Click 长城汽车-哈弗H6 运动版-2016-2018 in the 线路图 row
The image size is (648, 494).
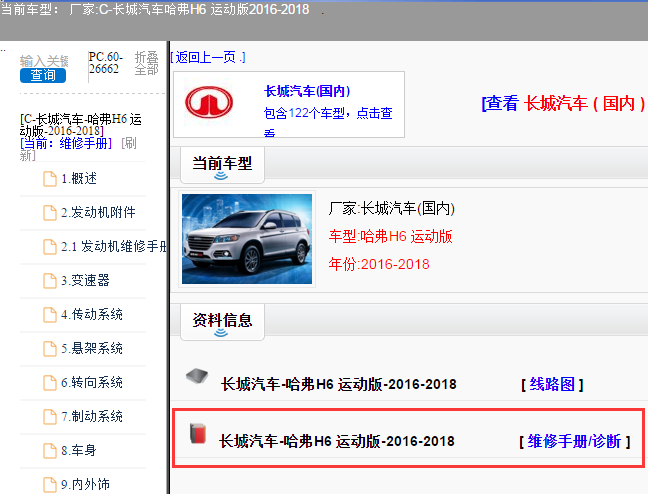(x=339, y=384)
